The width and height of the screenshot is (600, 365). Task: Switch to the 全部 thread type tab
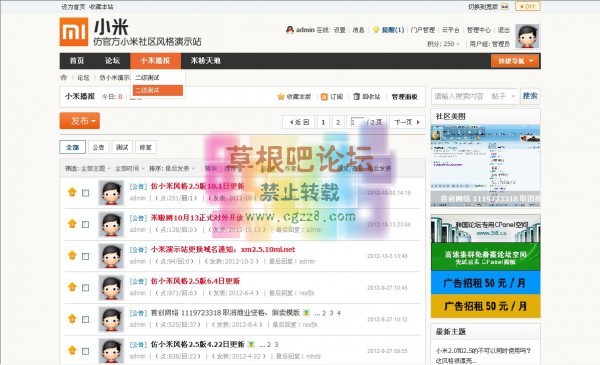(x=73, y=147)
